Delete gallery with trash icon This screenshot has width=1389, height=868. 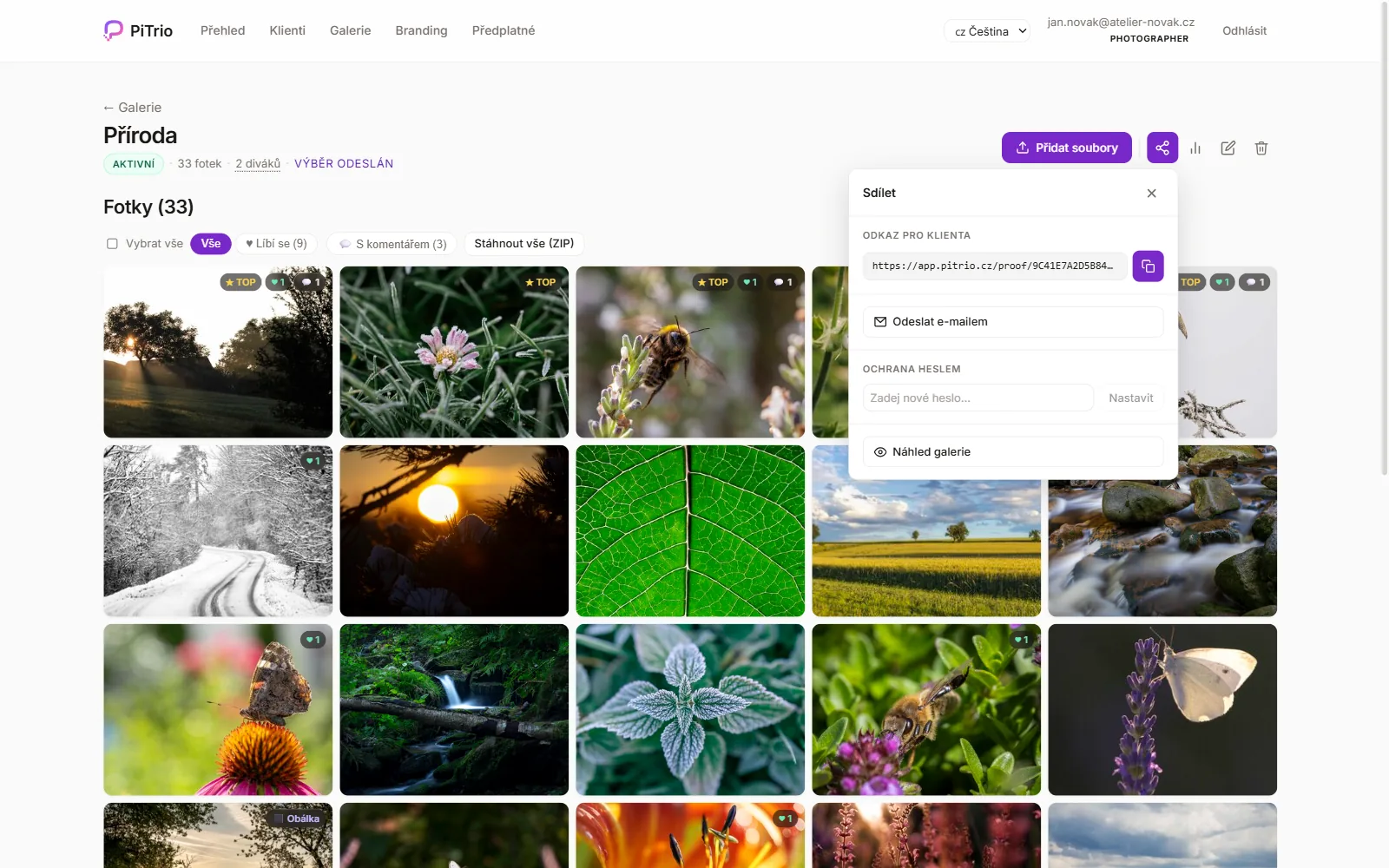[1261, 148]
